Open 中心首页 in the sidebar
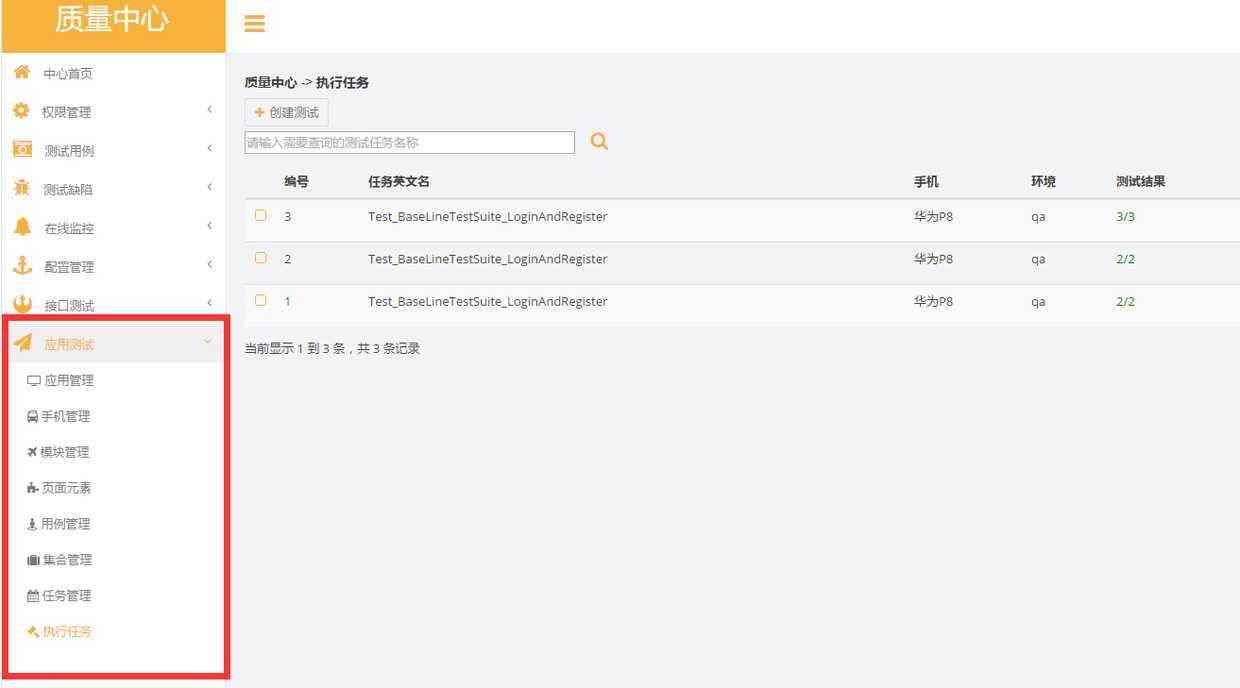 68,74
